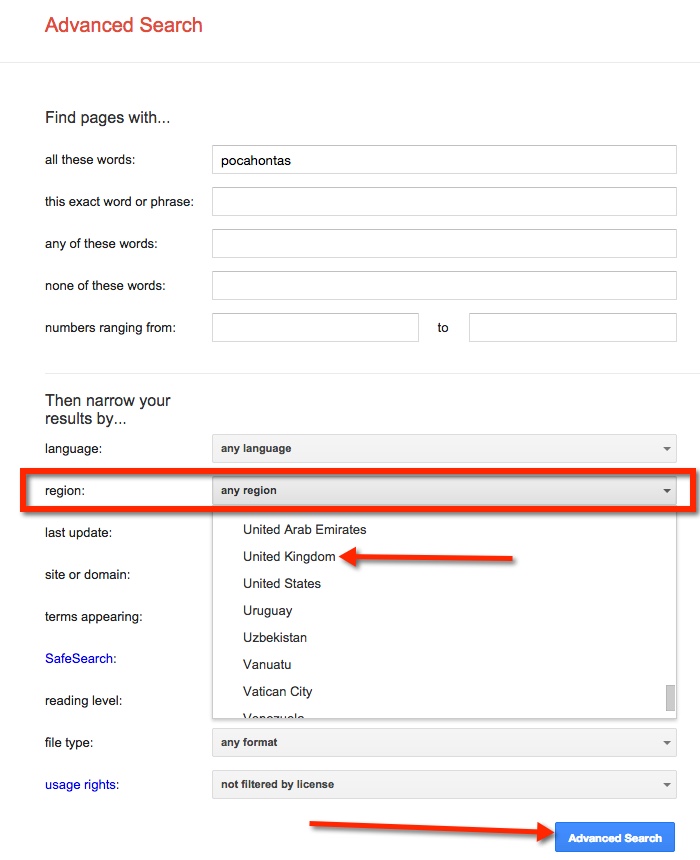700x860 pixels.
Task: Click the 'any of these words' field
Action: [x=444, y=244]
